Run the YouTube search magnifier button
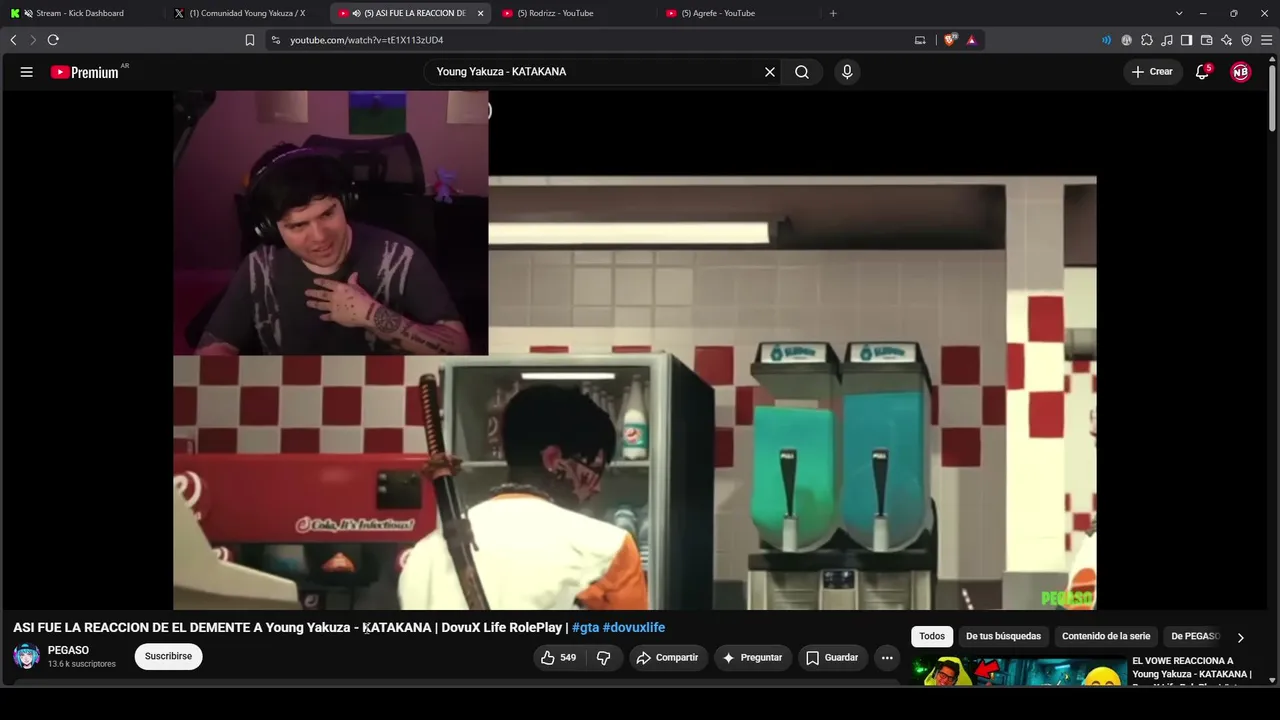This screenshot has width=1280, height=720. [x=802, y=72]
